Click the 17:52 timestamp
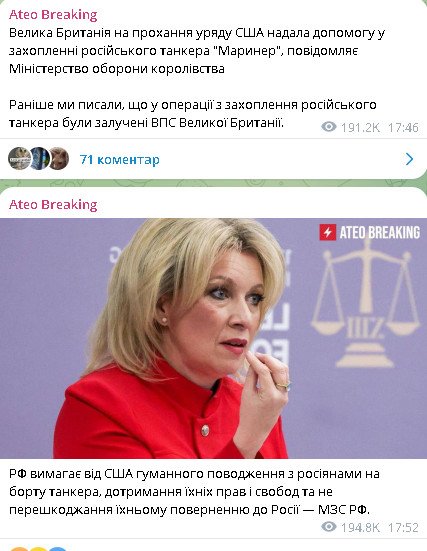 tap(403, 527)
